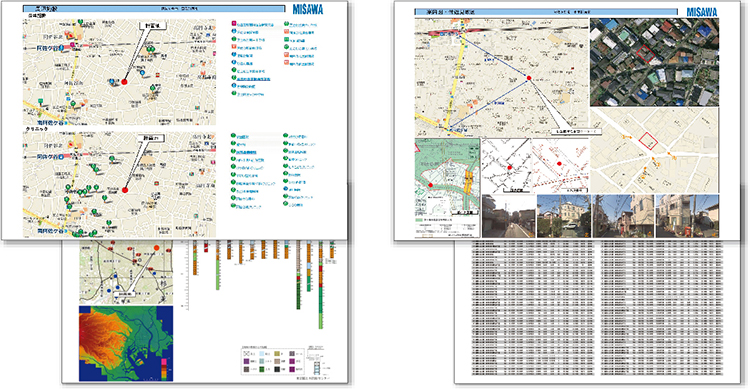The height and width of the screenshot is (389, 750).
Task: Click the red destination dot on route map
Action: tap(529, 78)
